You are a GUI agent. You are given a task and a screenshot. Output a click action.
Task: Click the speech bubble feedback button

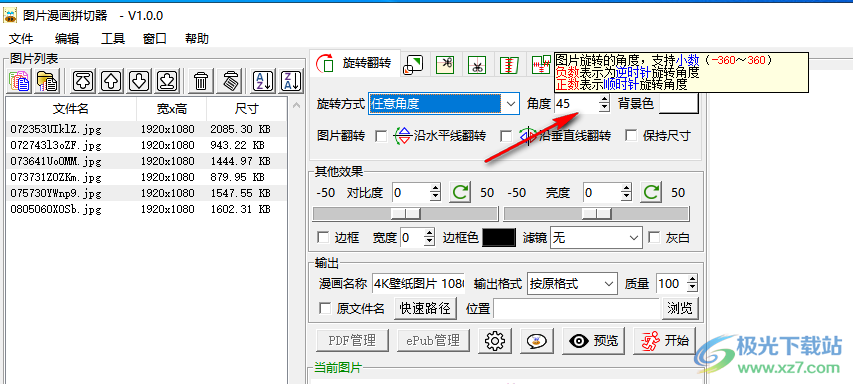pyautogui.click(x=537, y=340)
